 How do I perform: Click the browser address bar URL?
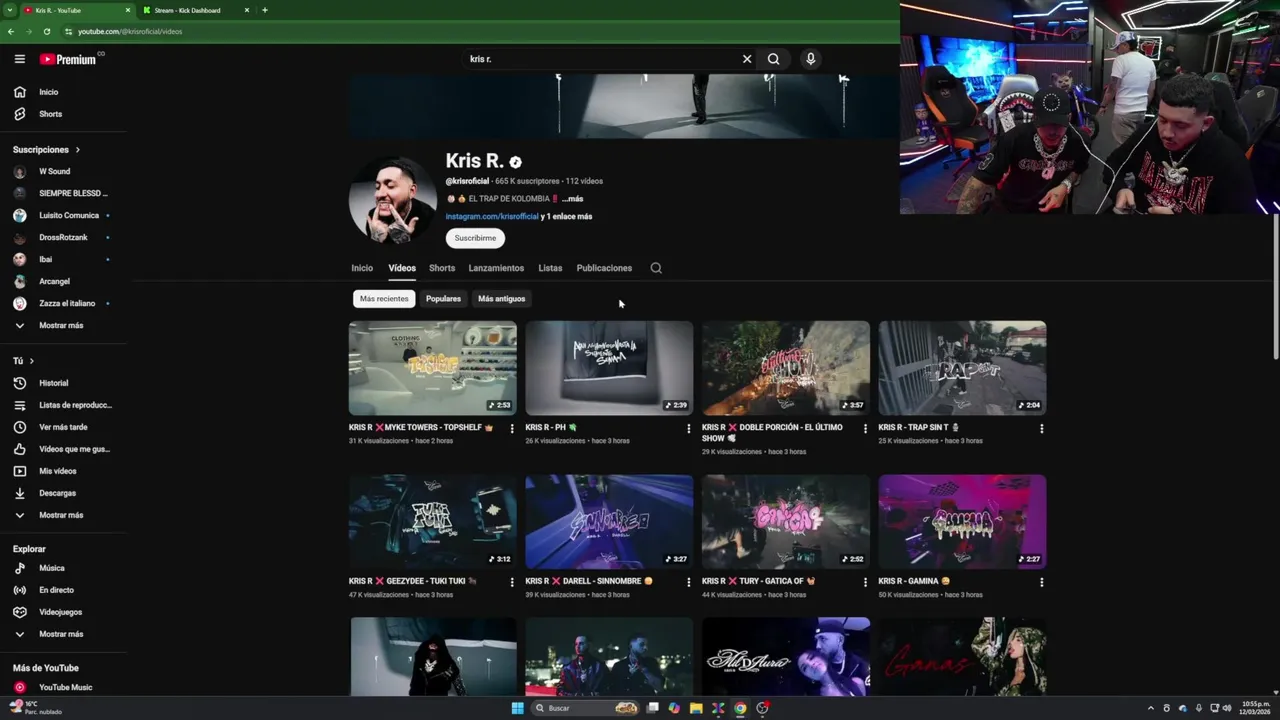tap(130, 31)
